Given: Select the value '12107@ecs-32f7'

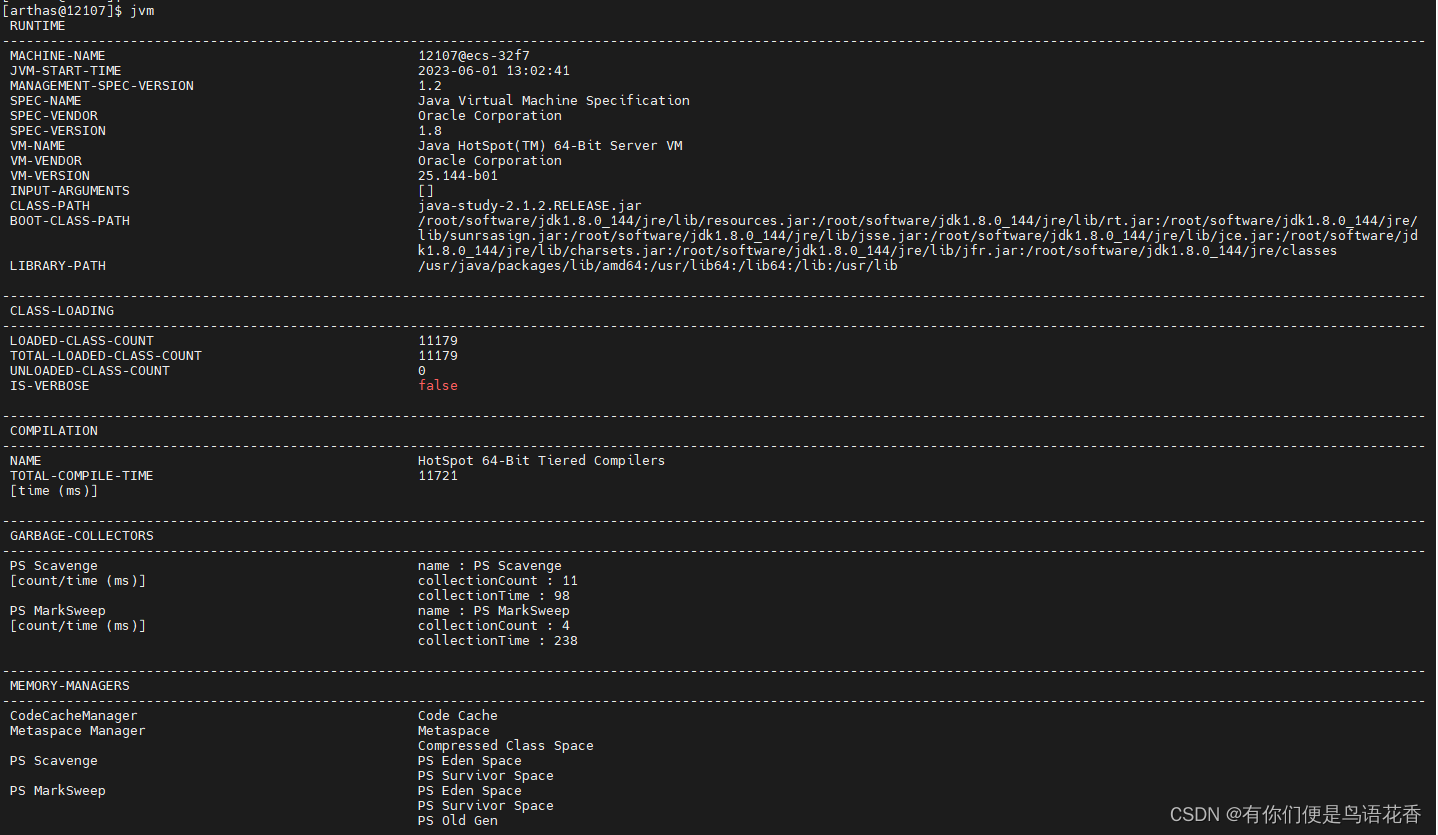Looking at the screenshot, I should pyautogui.click(x=474, y=56).
